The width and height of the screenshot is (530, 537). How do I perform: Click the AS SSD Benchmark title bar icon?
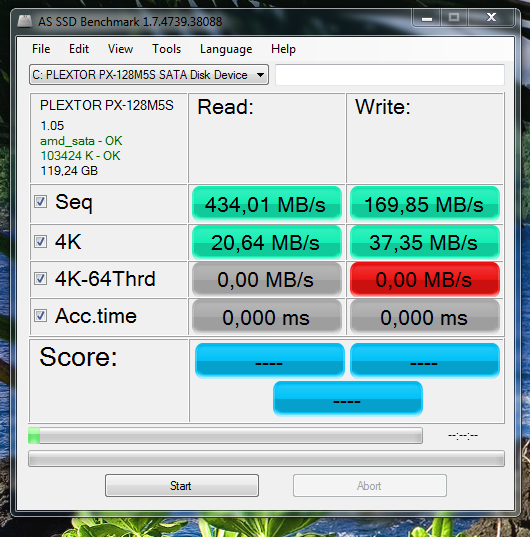(25, 21)
